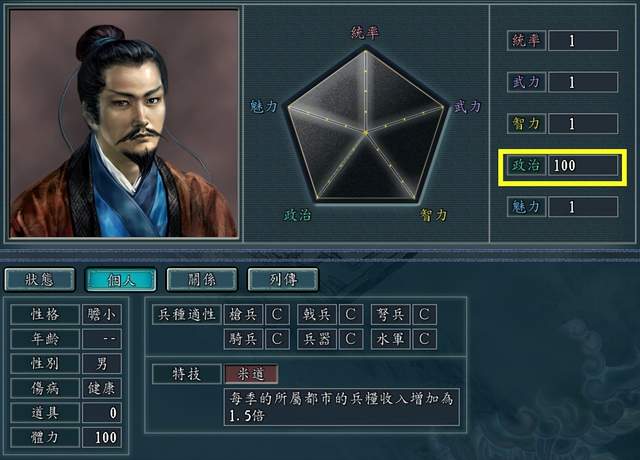This screenshot has height=460, width=640.
Task: Select the 武力 stat value box
Action: click(583, 82)
